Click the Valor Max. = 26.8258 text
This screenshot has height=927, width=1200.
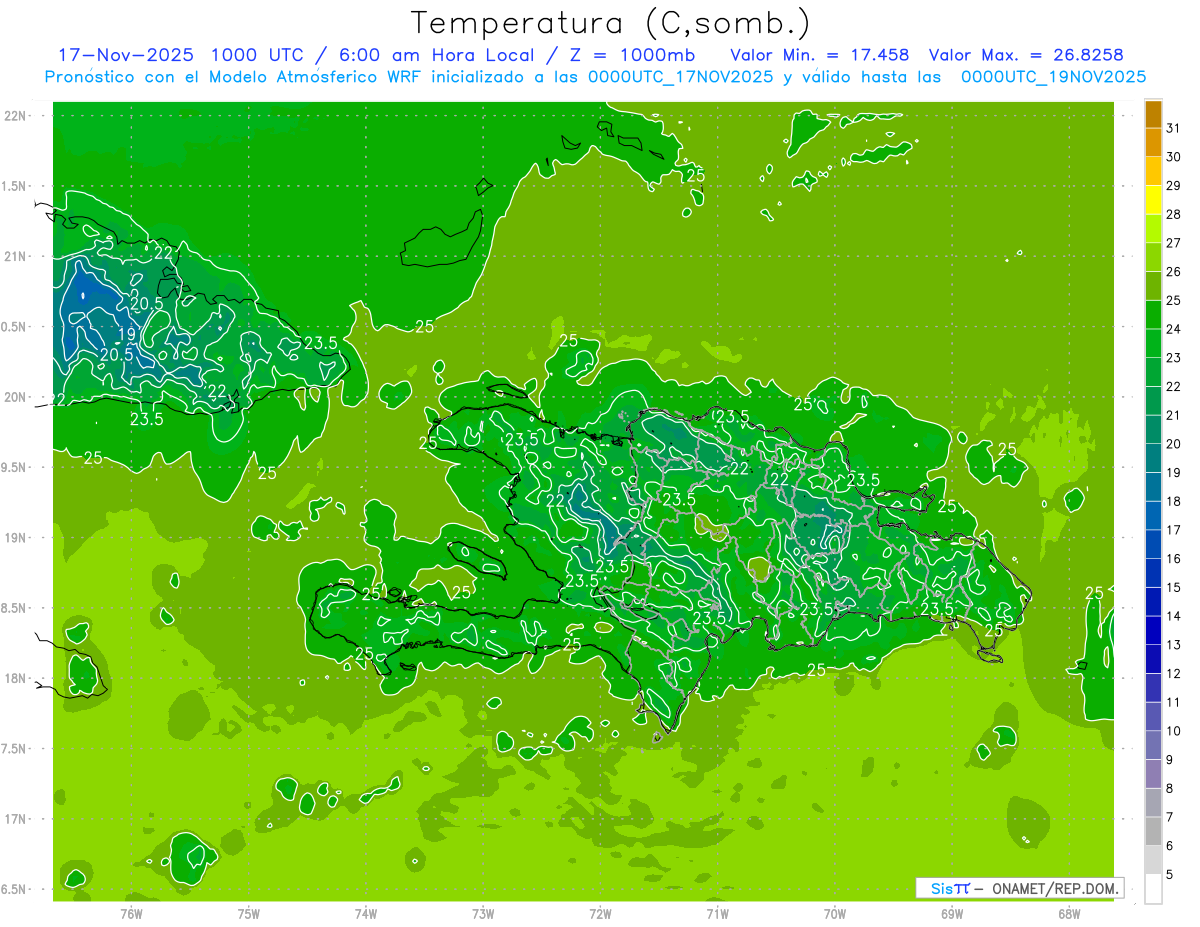coord(1033,55)
